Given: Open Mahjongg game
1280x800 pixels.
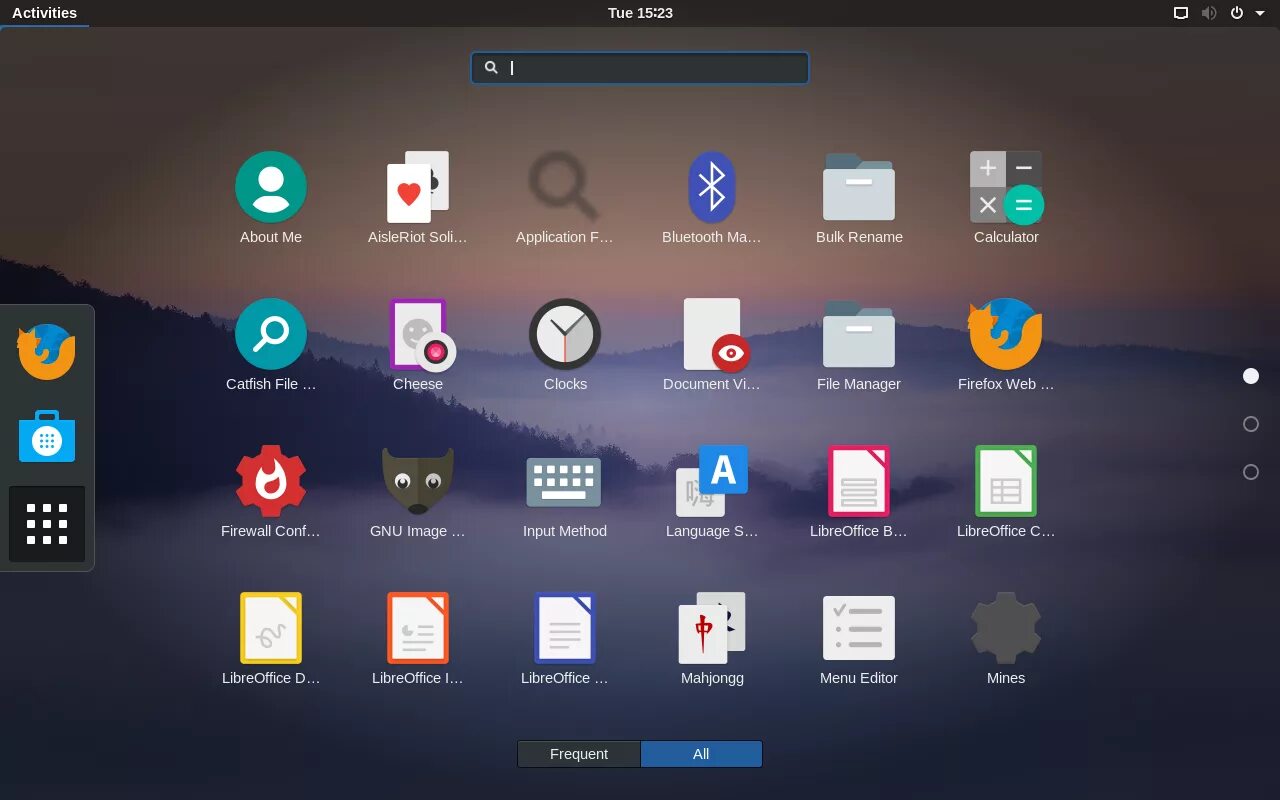Looking at the screenshot, I should pos(712,639).
